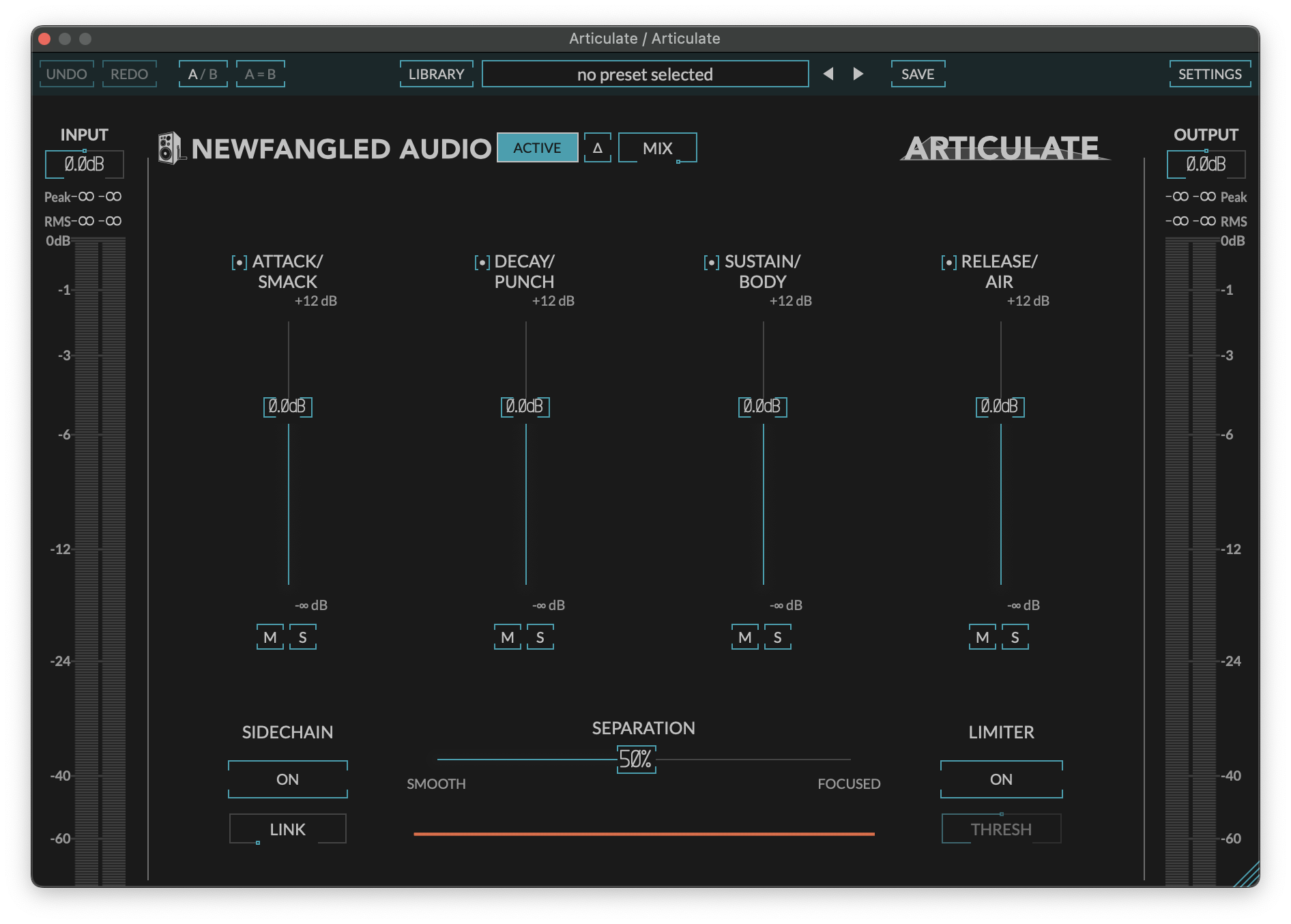Click the previous preset arrow
Viewport: 1291px width, 924px height.
pos(828,74)
